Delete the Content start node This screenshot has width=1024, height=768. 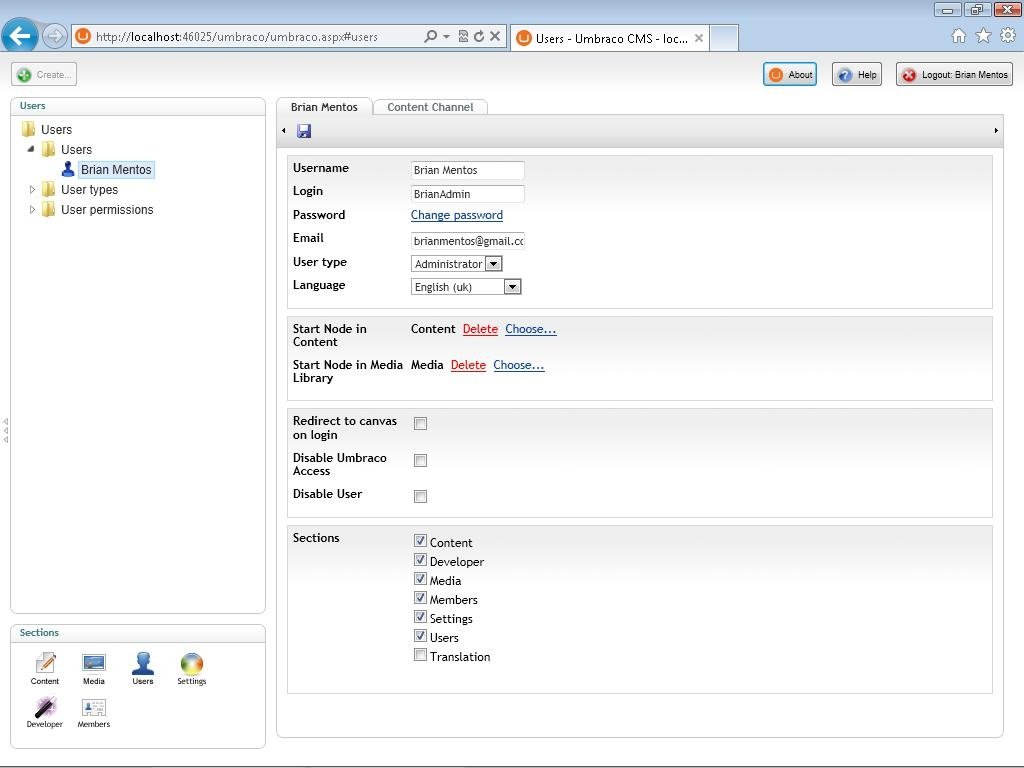[x=480, y=329]
